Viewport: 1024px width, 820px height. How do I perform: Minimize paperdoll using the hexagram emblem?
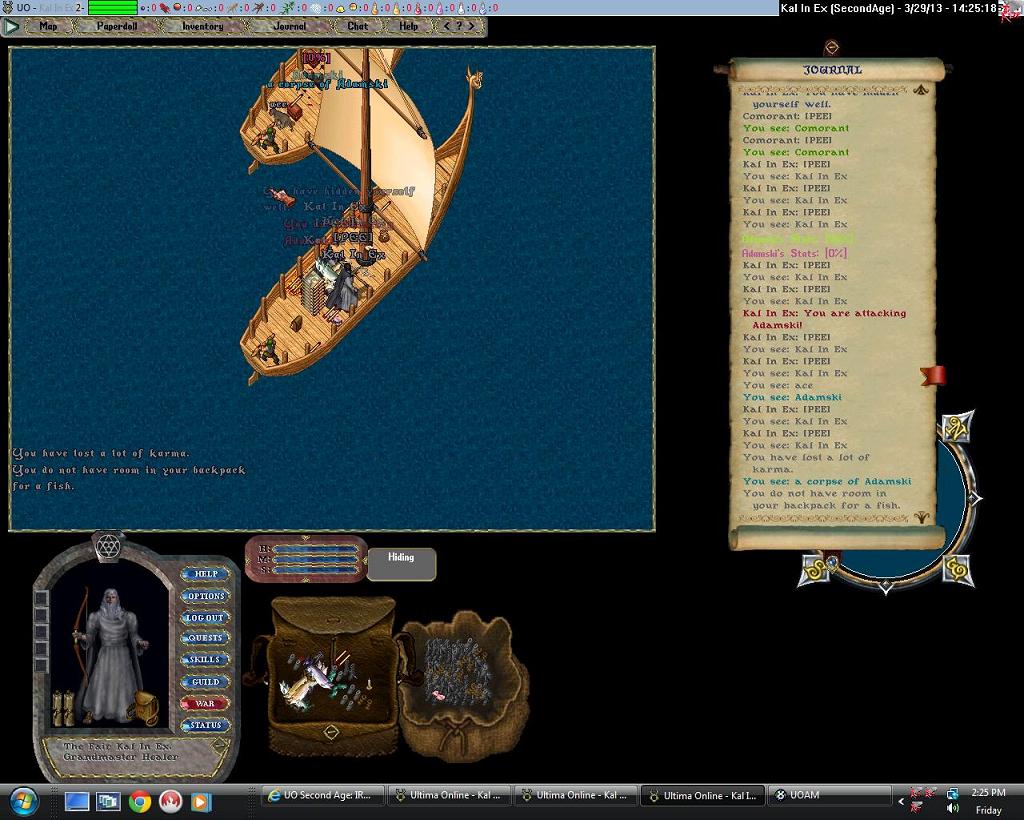107,545
